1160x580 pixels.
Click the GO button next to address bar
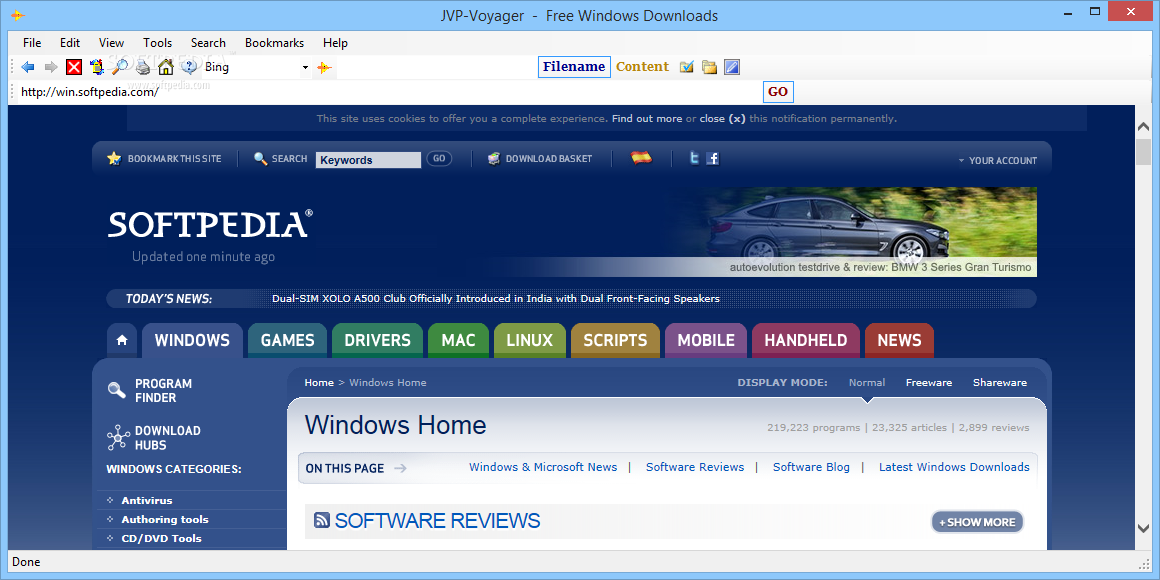[x=778, y=92]
